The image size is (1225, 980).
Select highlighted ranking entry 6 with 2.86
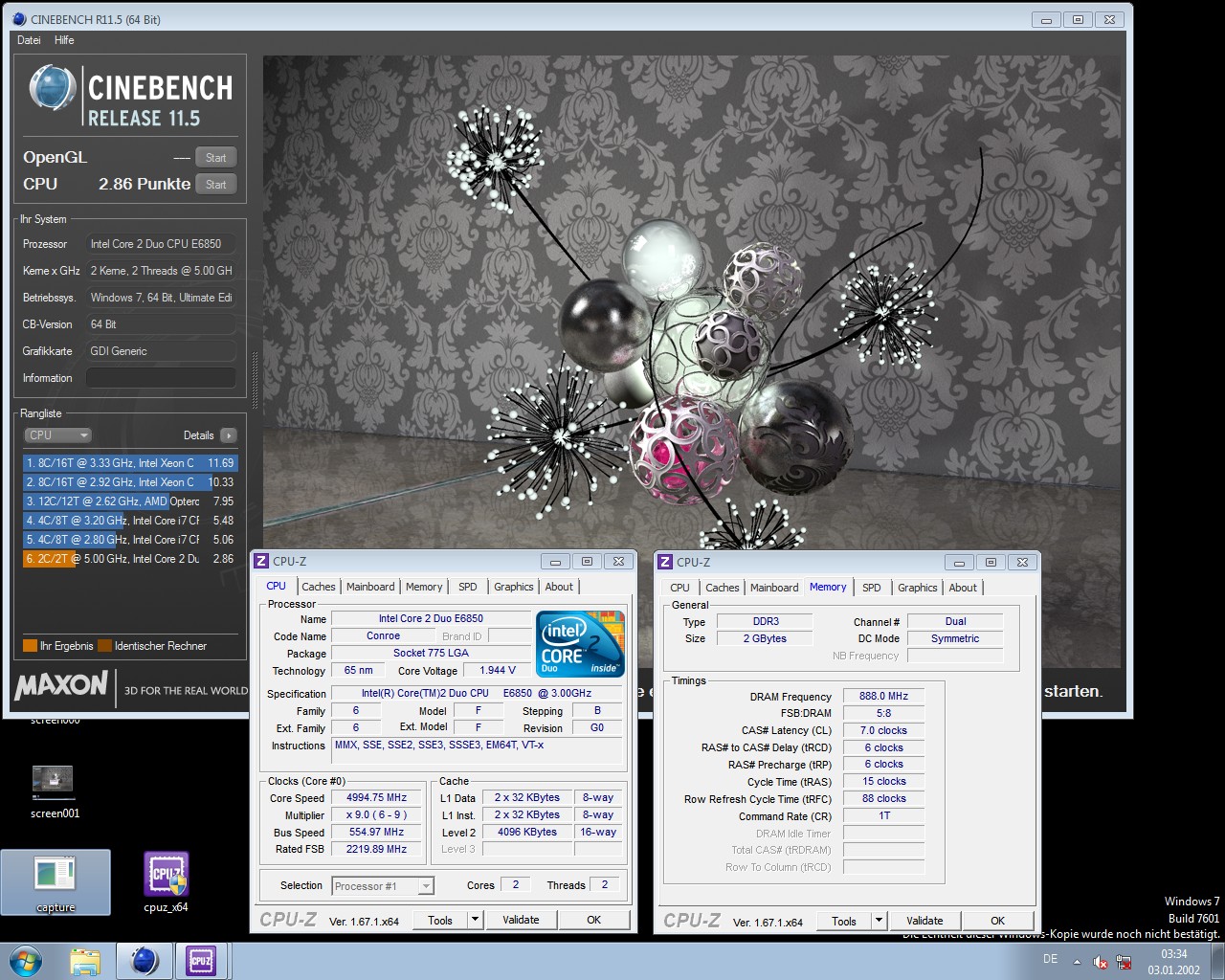point(129,559)
